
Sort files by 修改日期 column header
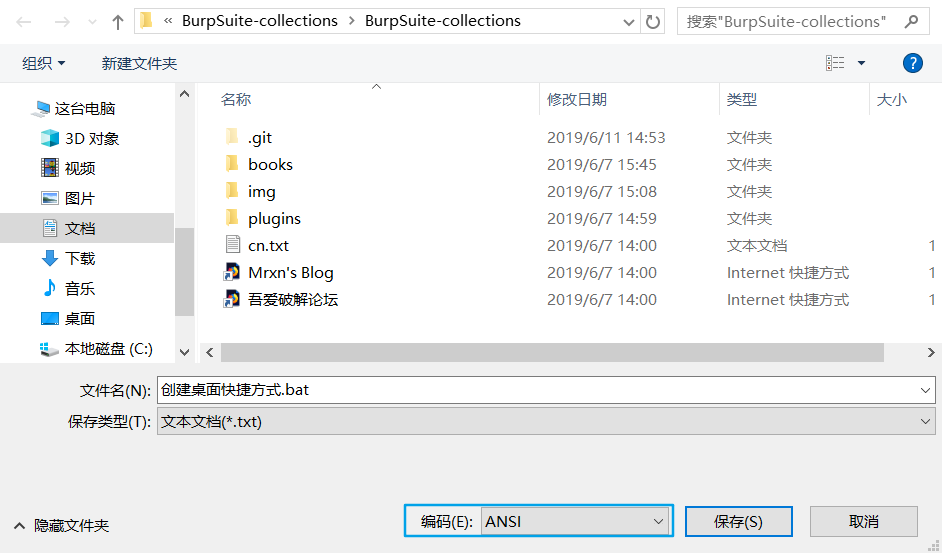[577, 99]
